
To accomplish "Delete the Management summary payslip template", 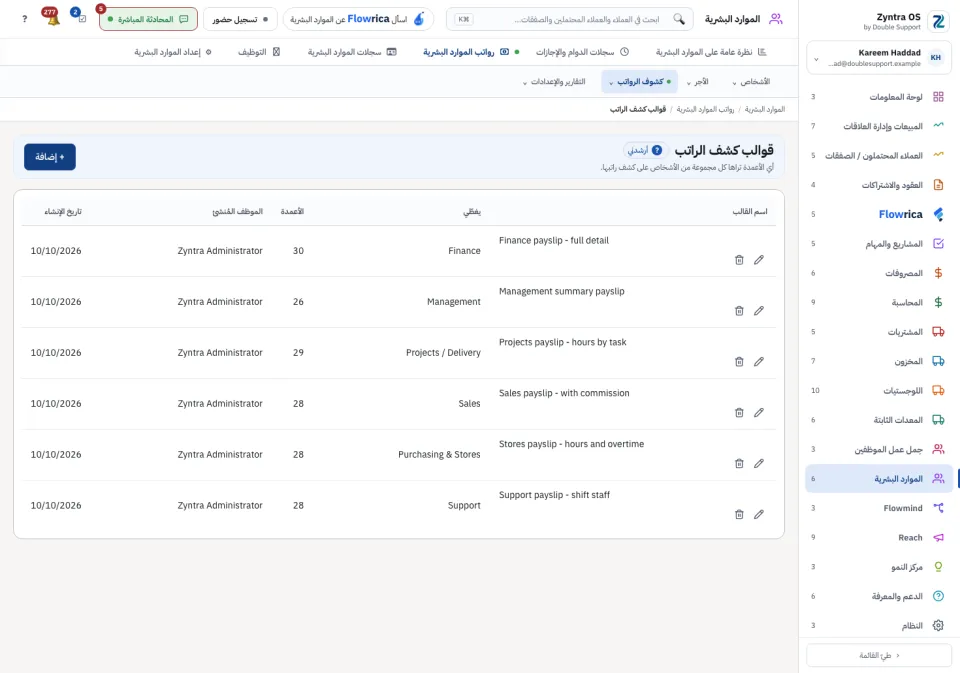I will (739, 310).
